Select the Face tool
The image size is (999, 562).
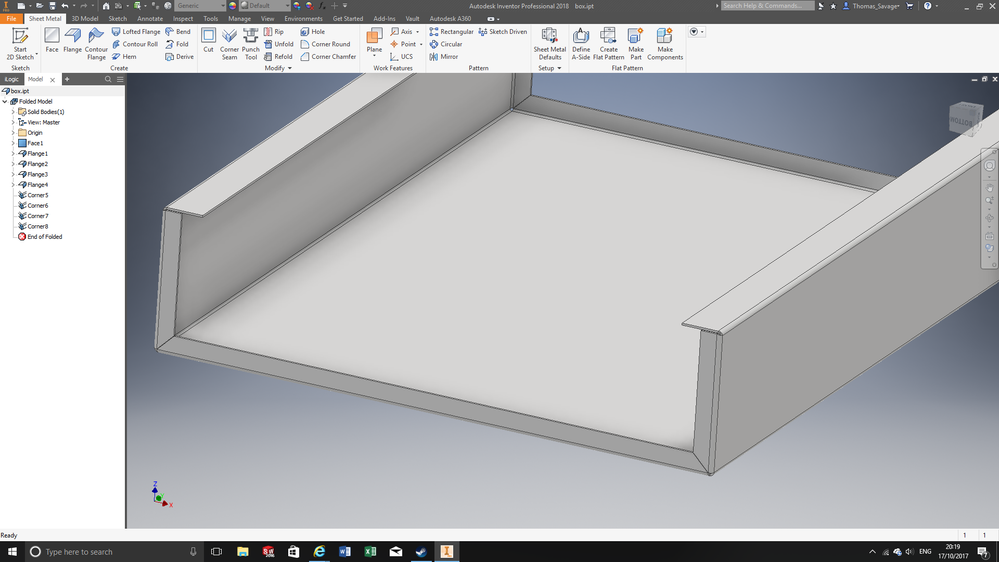52,41
